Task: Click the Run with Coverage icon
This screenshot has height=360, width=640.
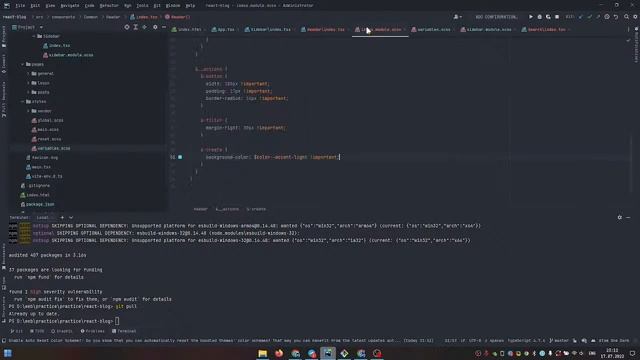Action: [x=548, y=17]
